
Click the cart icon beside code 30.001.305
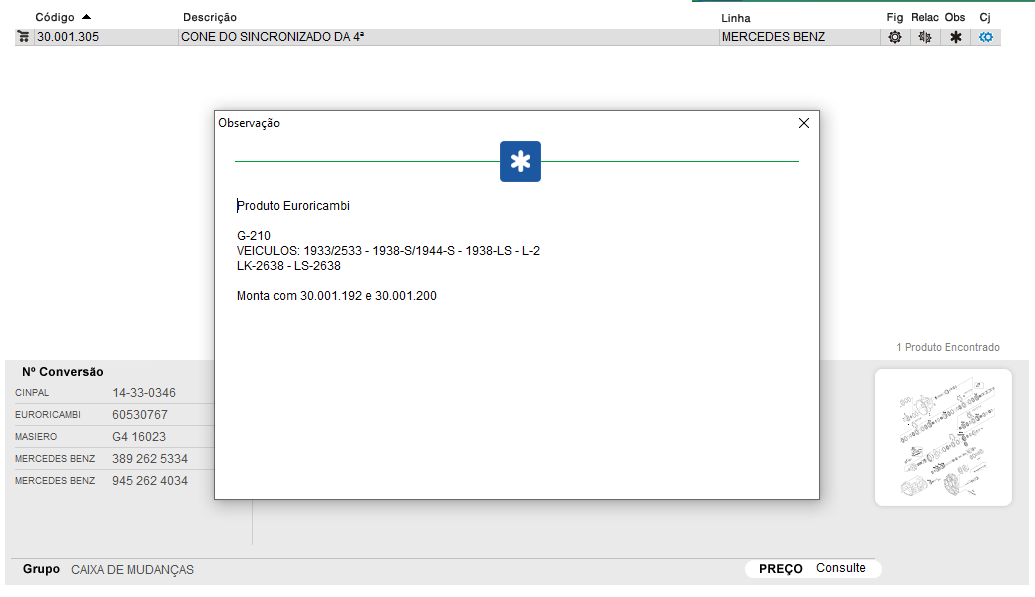tap(23, 37)
